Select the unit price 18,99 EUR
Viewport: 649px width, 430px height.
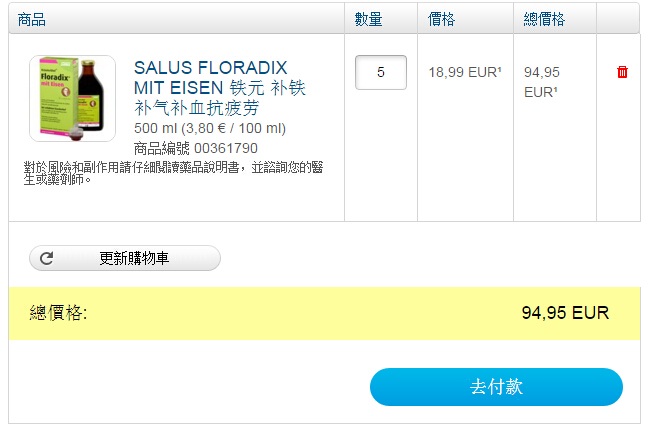point(465,72)
